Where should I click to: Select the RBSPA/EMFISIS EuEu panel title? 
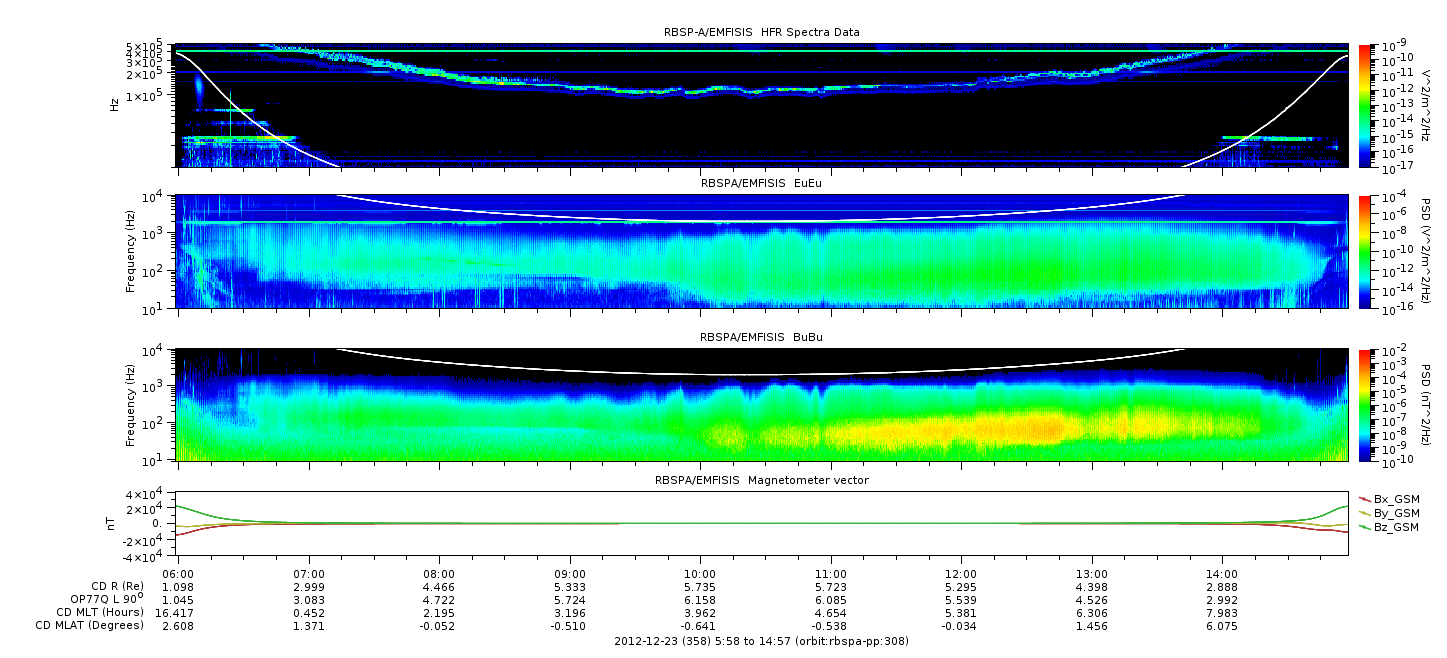click(761, 184)
